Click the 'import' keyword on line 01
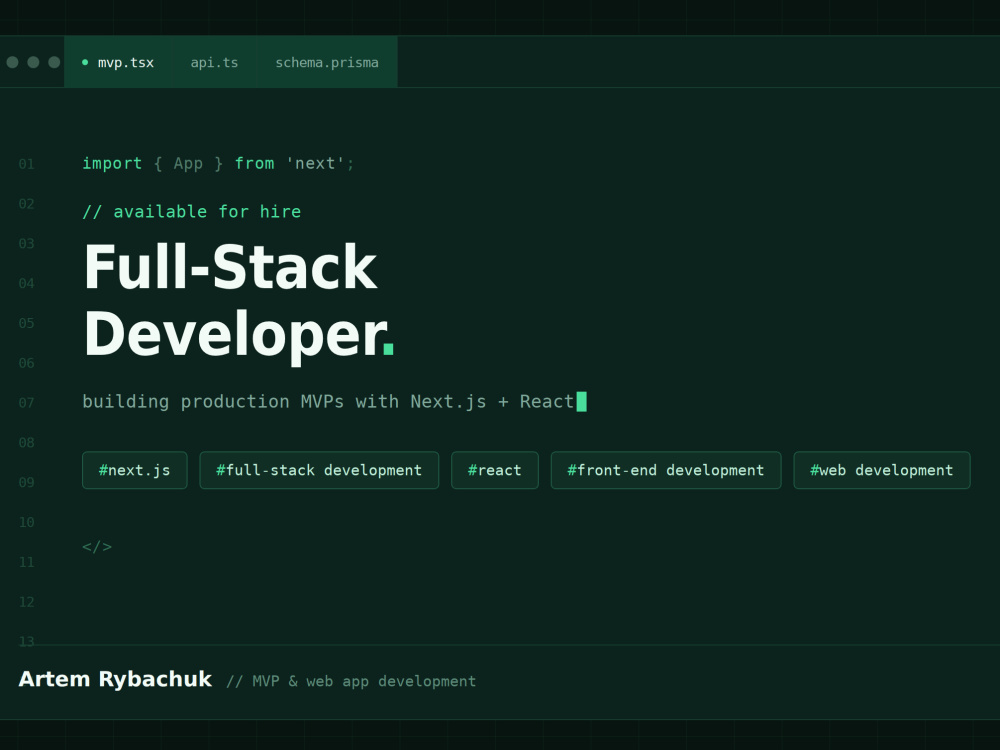Image resolution: width=1000 pixels, height=750 pixels. pos(112,163)
